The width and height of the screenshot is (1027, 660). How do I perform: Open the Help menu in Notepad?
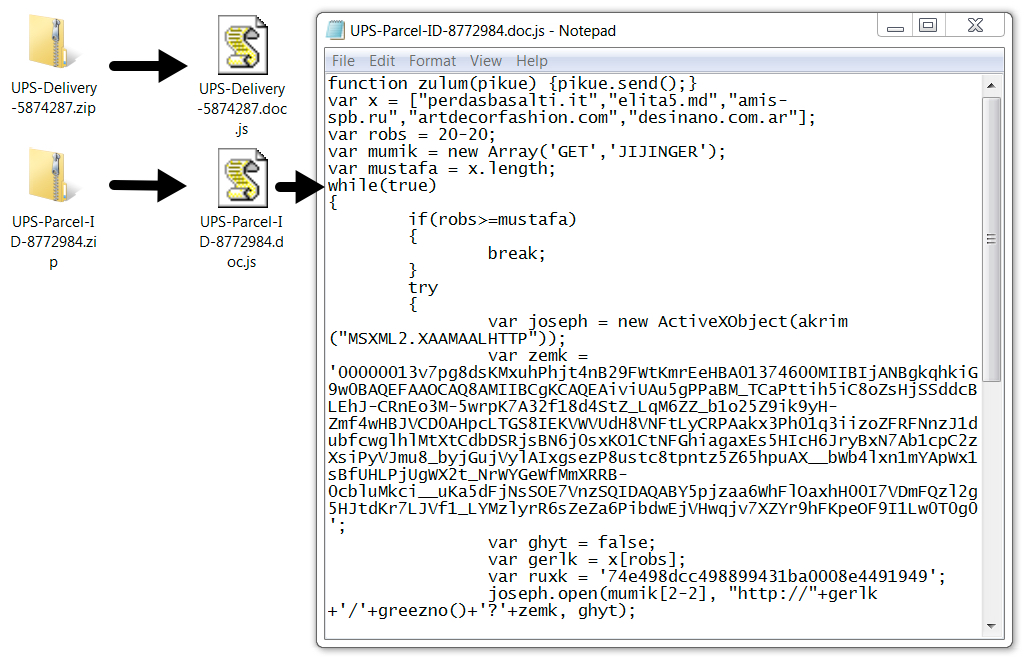coord(531,61)
